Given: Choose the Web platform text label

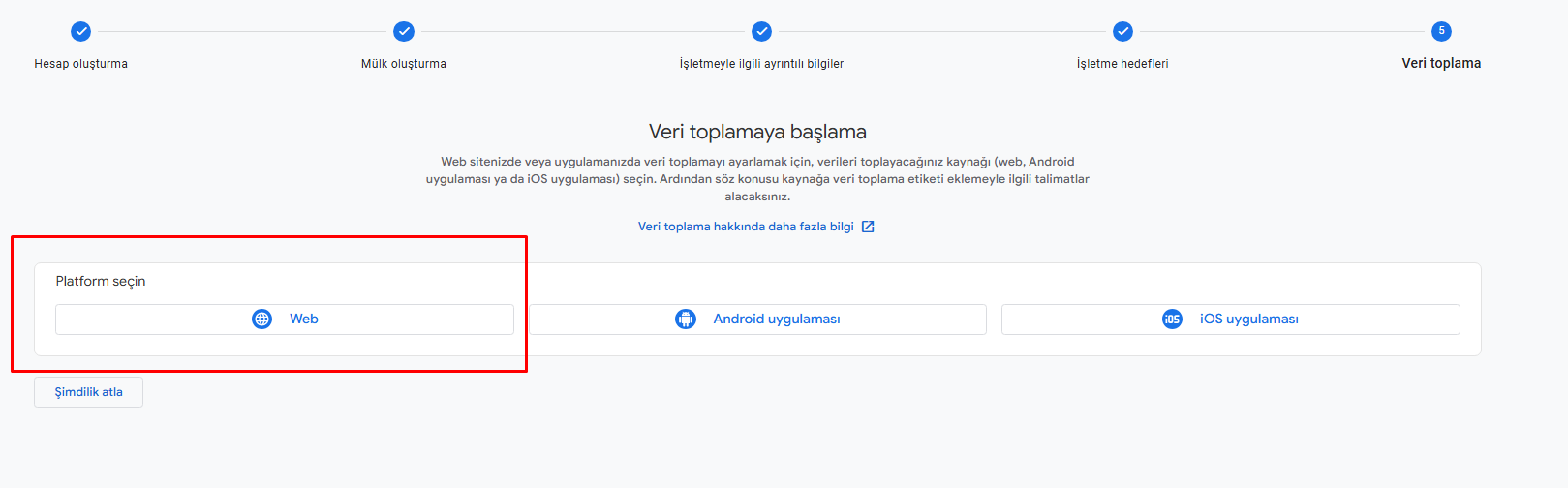Looking at the screenshot, I should (304, 320).
